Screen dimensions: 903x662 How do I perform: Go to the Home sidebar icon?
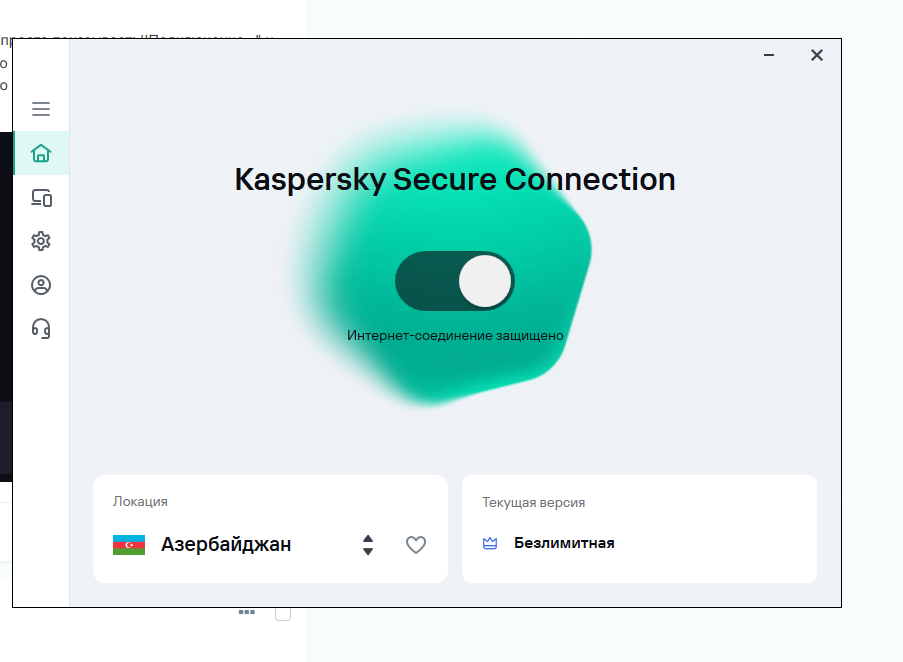41,153
